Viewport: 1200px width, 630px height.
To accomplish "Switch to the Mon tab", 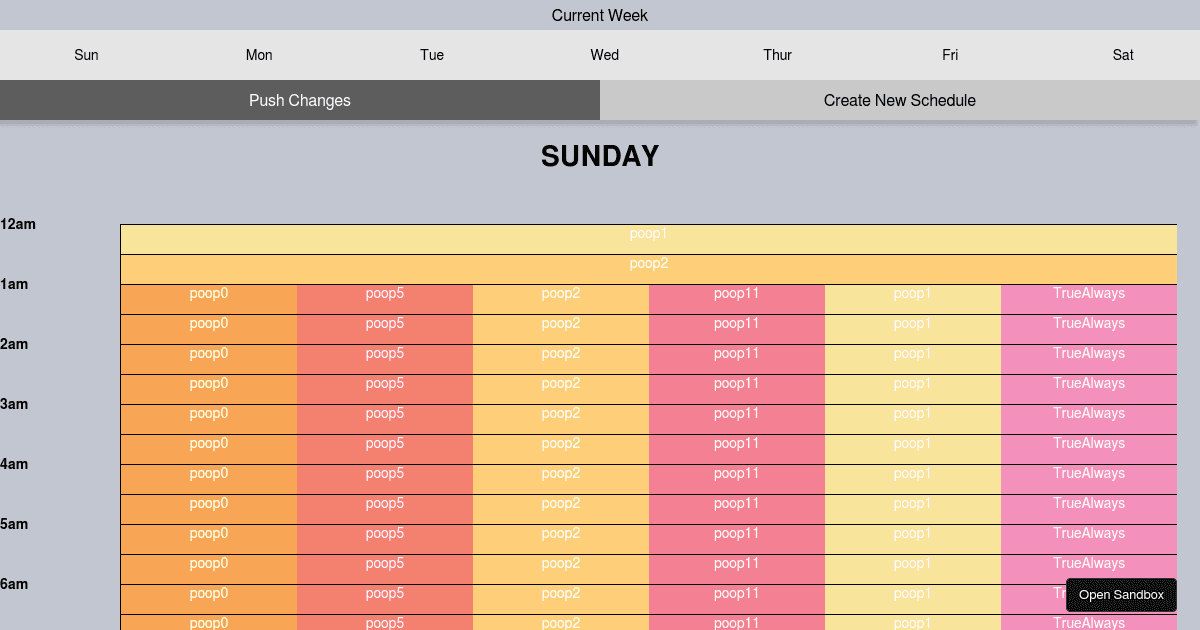I will click(x=259, y=55).
